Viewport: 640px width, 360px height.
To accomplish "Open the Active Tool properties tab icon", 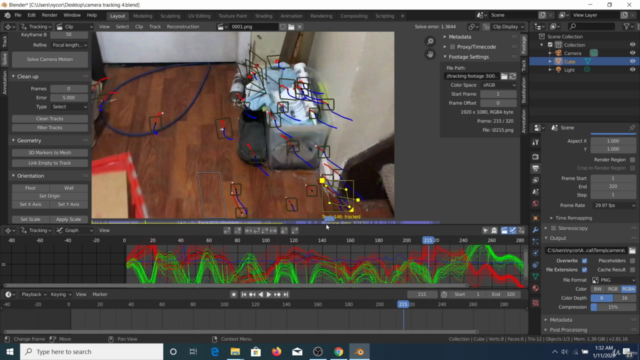I will coord(536,142).
